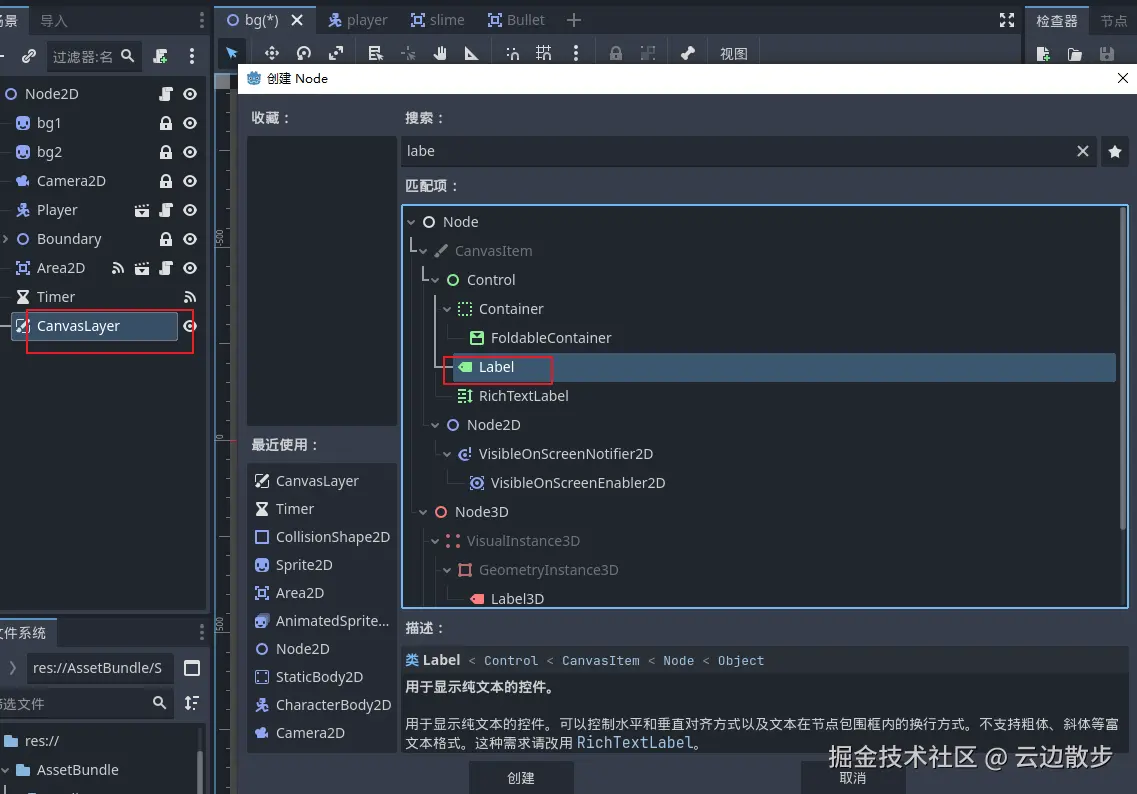Click the signal icon on Timer row
The width and height of the screenshot is (1137, 794).
click(190, 297)
